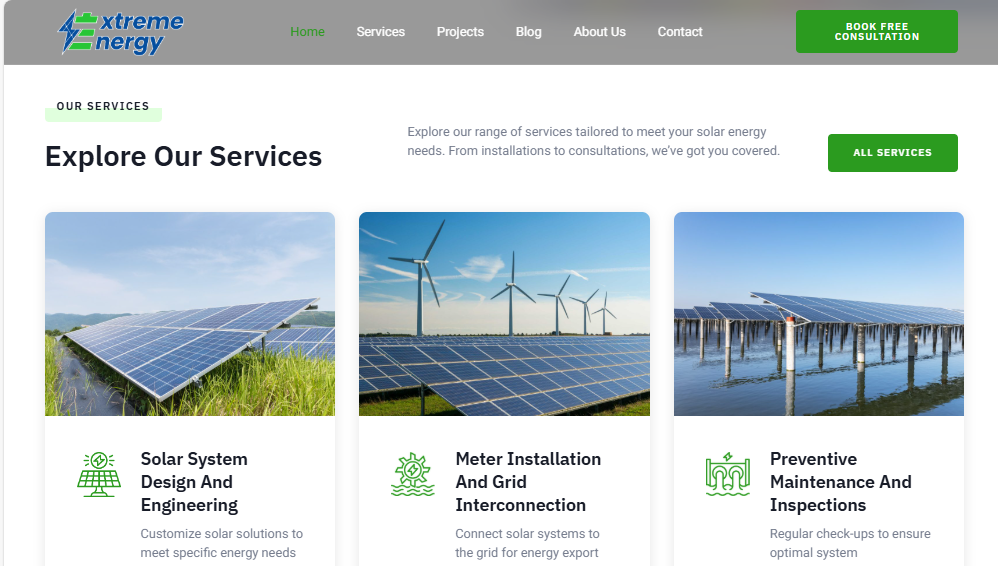Navigate to About Us
Screen dimensions: 998x566
tap(600, 32)
